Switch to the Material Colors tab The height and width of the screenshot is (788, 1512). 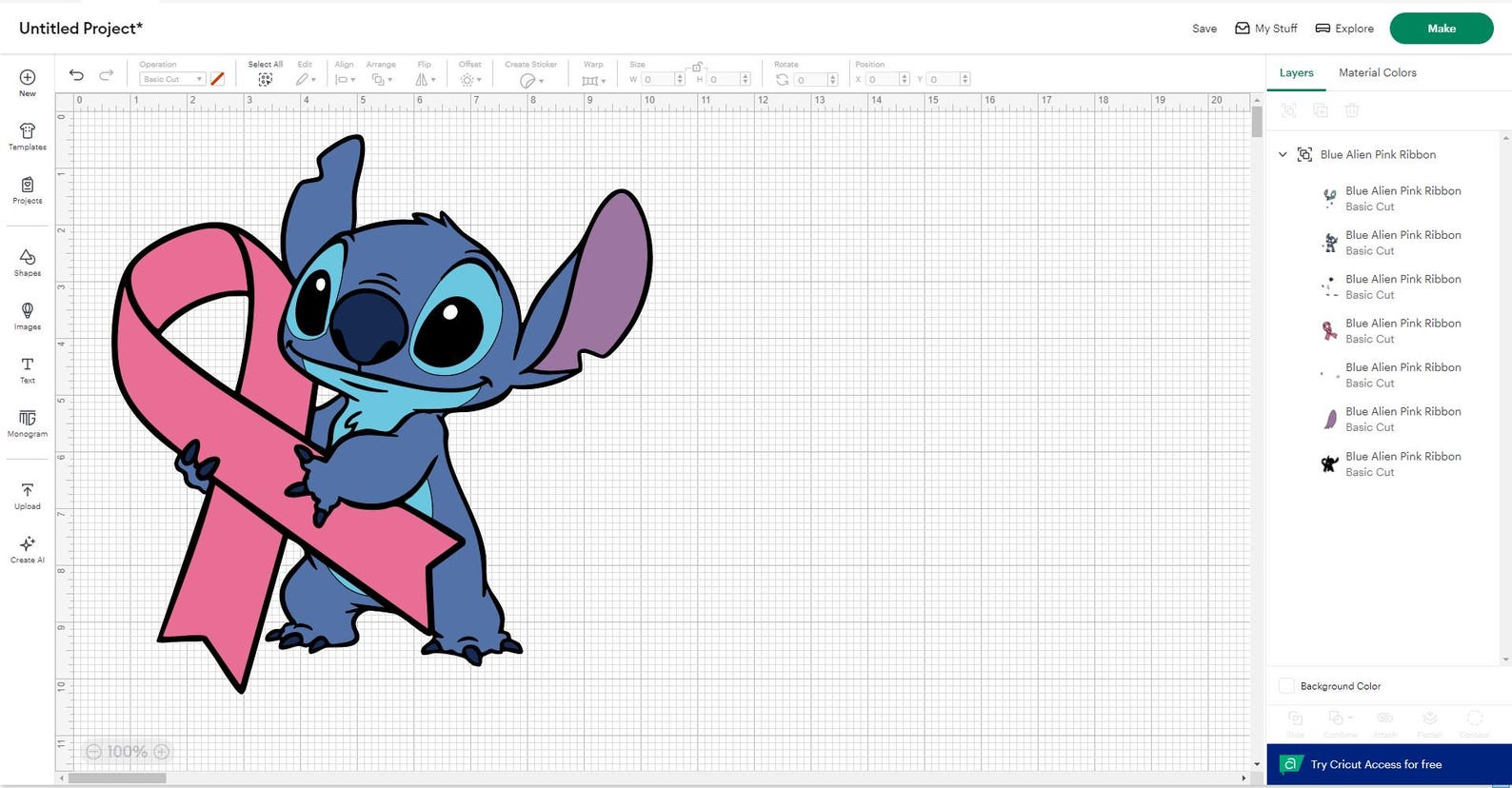tap(1377, 72)
